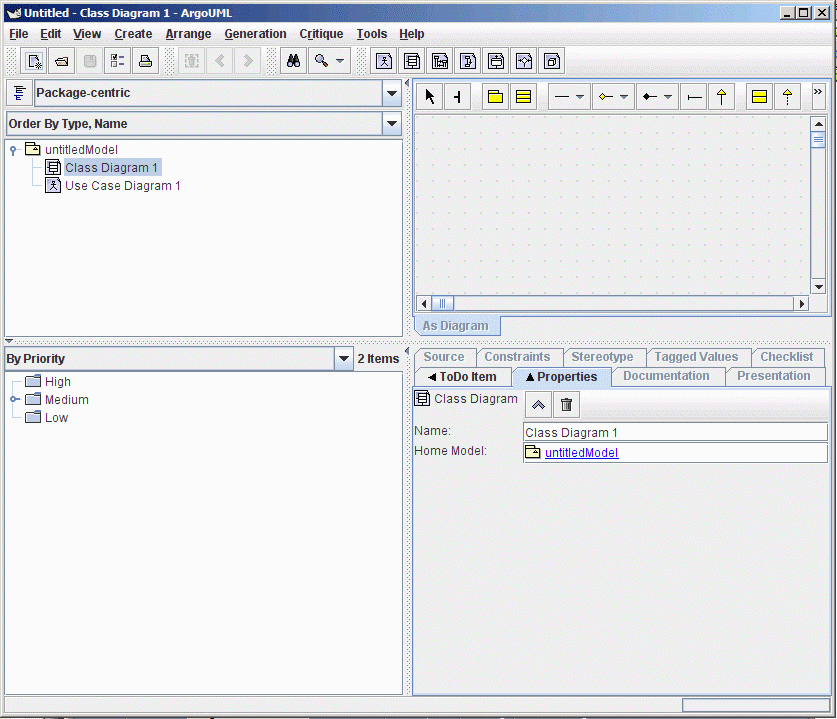
Task: Click the diagram's horizontal scrollbar right arrow
Action: click(x=801, y=304)
